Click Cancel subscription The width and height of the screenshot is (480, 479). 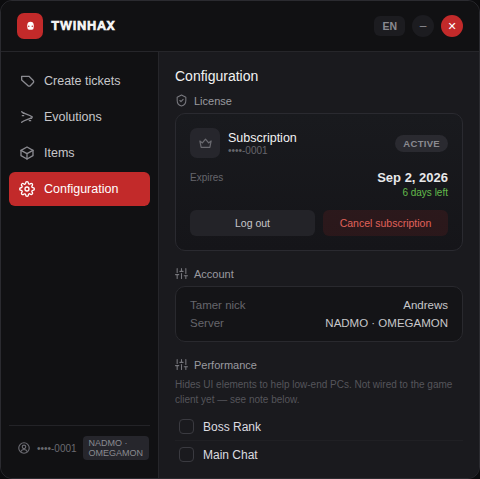[x=385, y=223]
